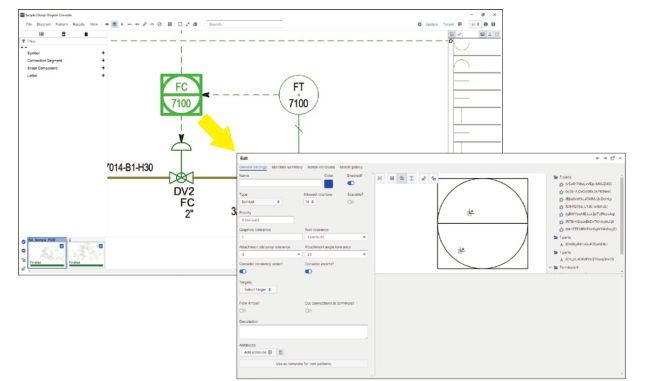Select the General Settings tab

[253, 167]
